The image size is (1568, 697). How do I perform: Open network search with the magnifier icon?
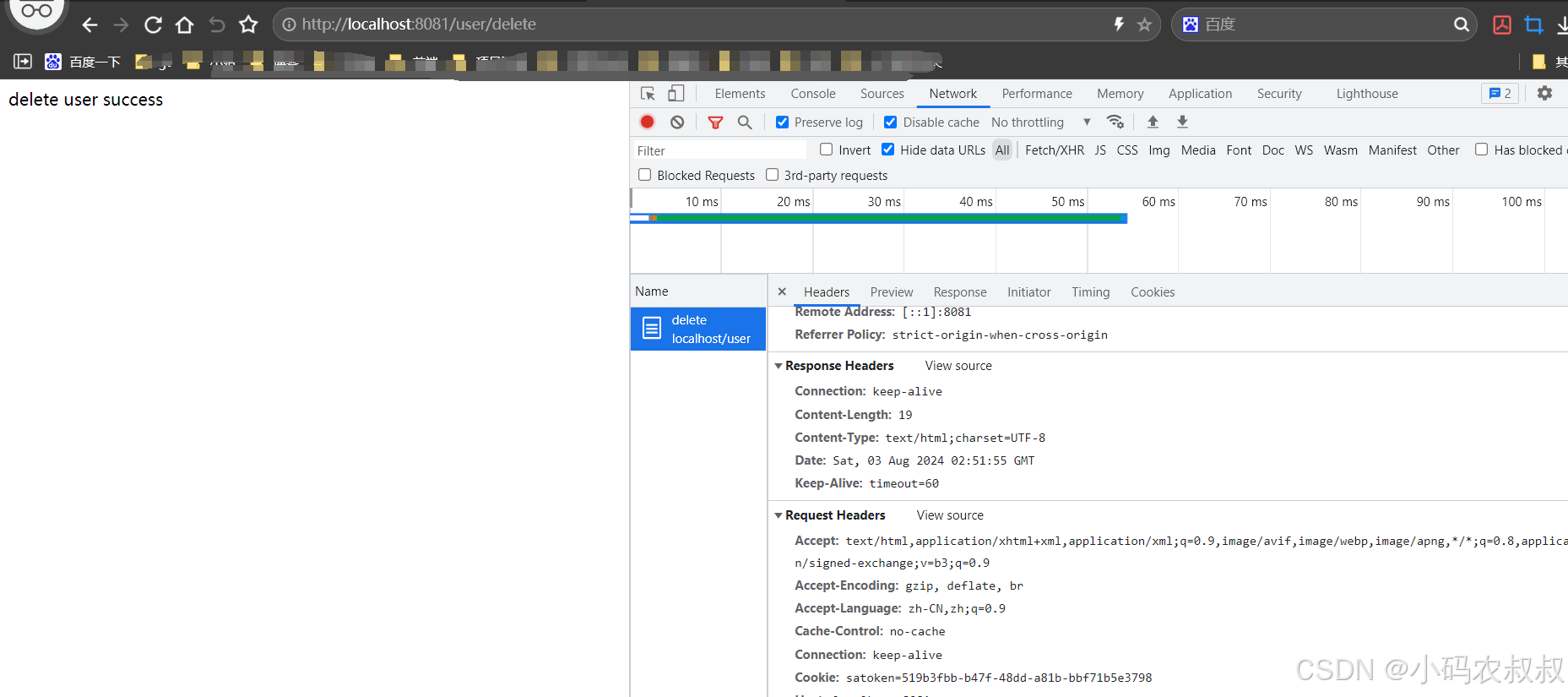pyautogui.click(x=745, y=123)
